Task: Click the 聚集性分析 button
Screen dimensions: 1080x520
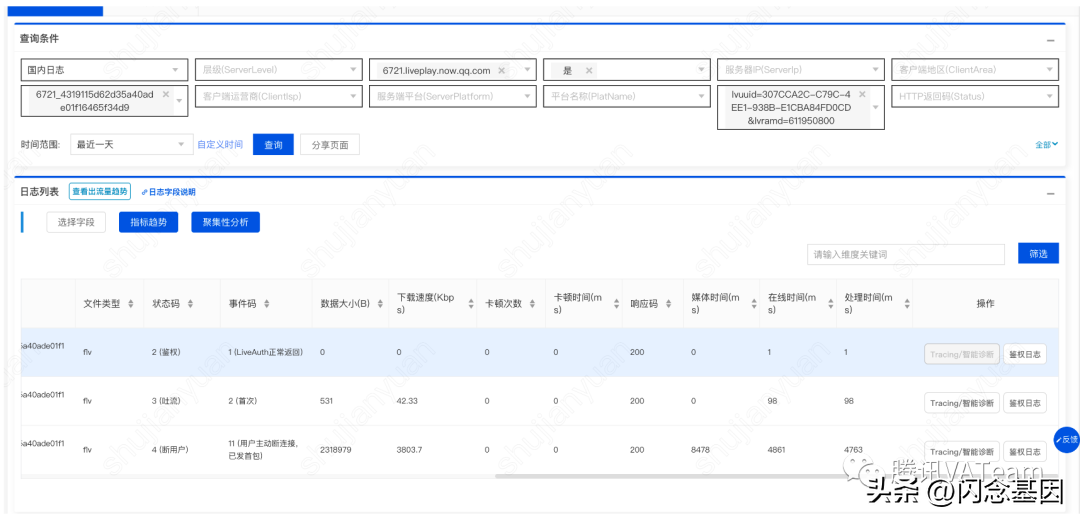Action: coord(225,222)
